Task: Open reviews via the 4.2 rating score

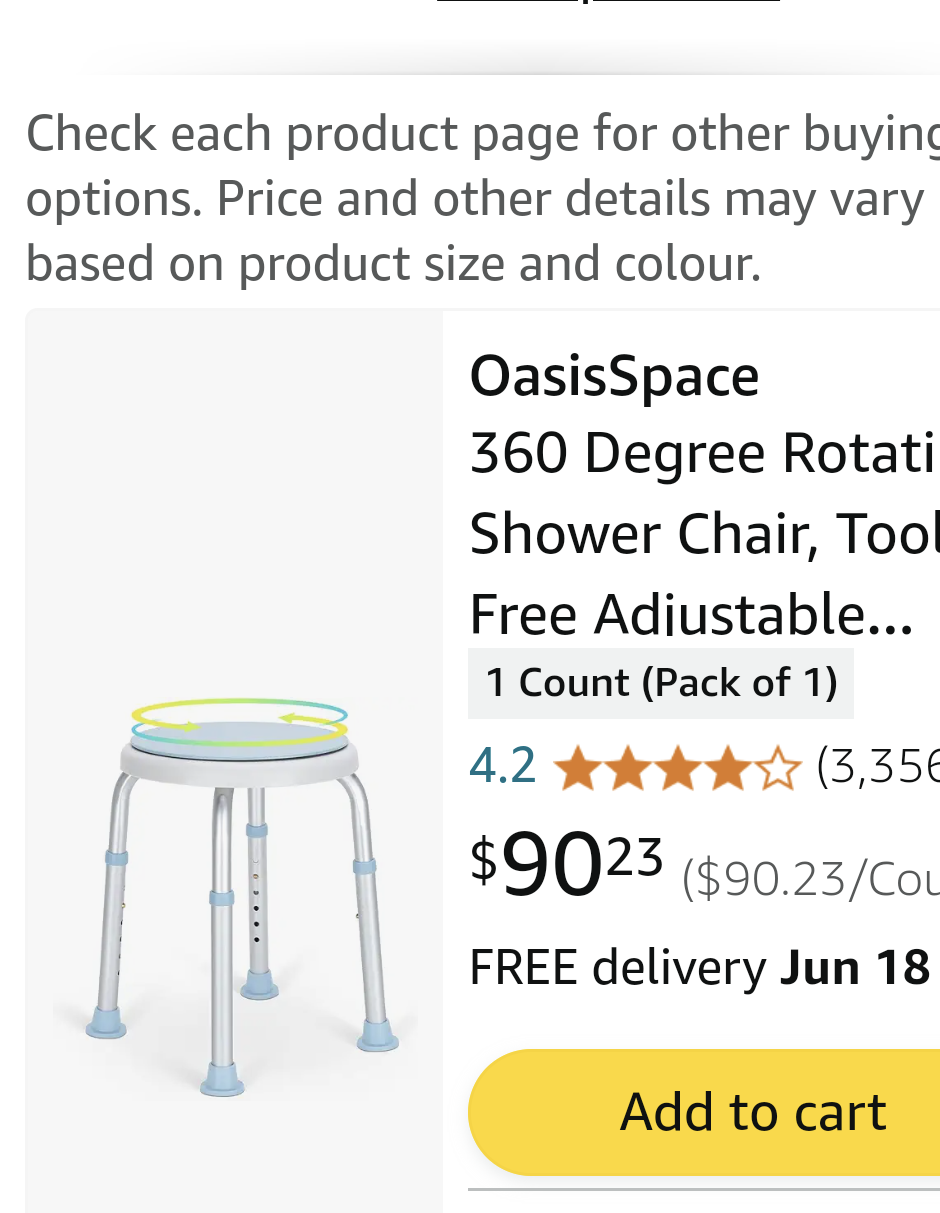Action: point(502,766)
